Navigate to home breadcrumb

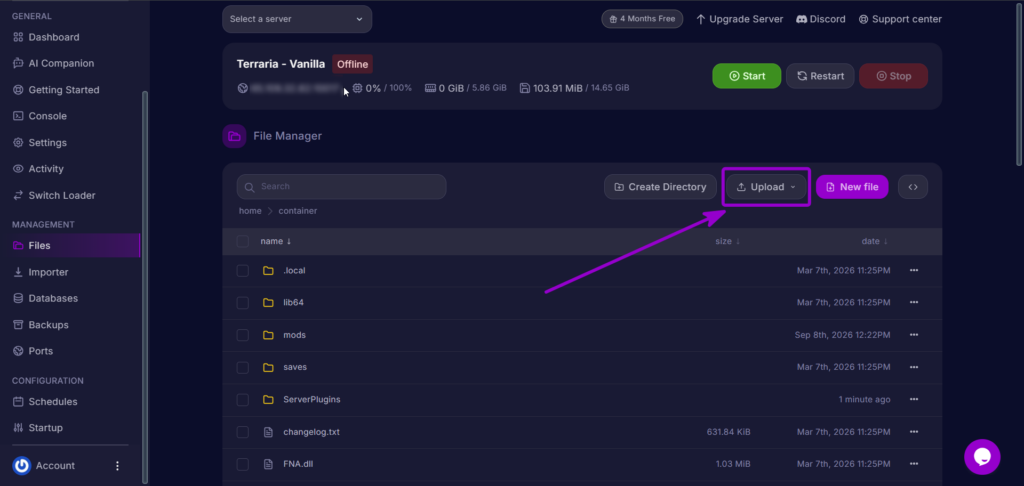[x=250, y=211]
